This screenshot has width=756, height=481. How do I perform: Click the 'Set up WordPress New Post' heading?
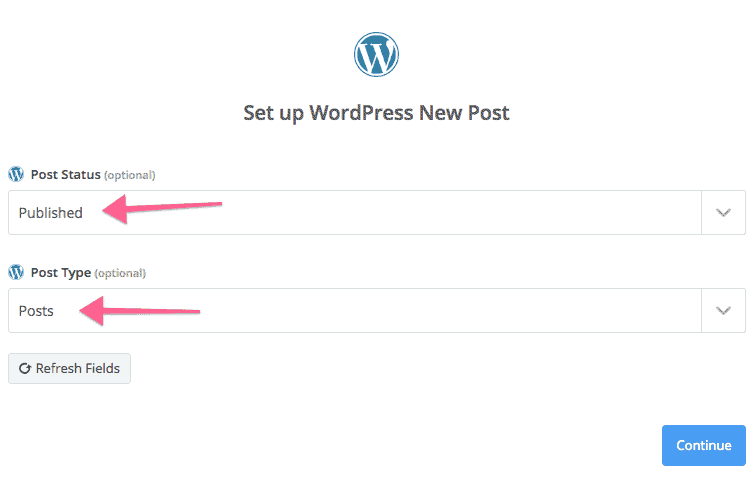(x=376, y=113)
